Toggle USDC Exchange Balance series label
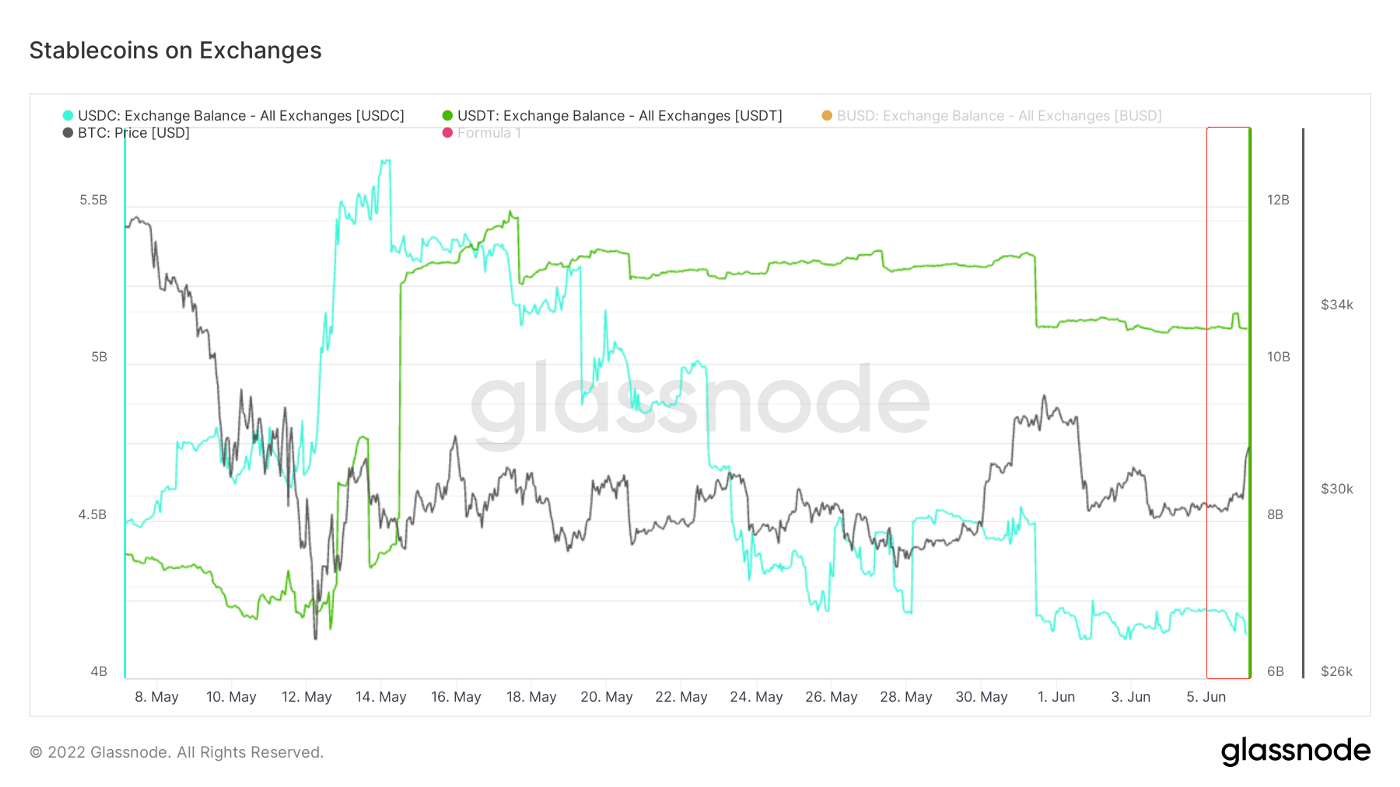Screen dimensions: 1400x787 click(241, 116)
